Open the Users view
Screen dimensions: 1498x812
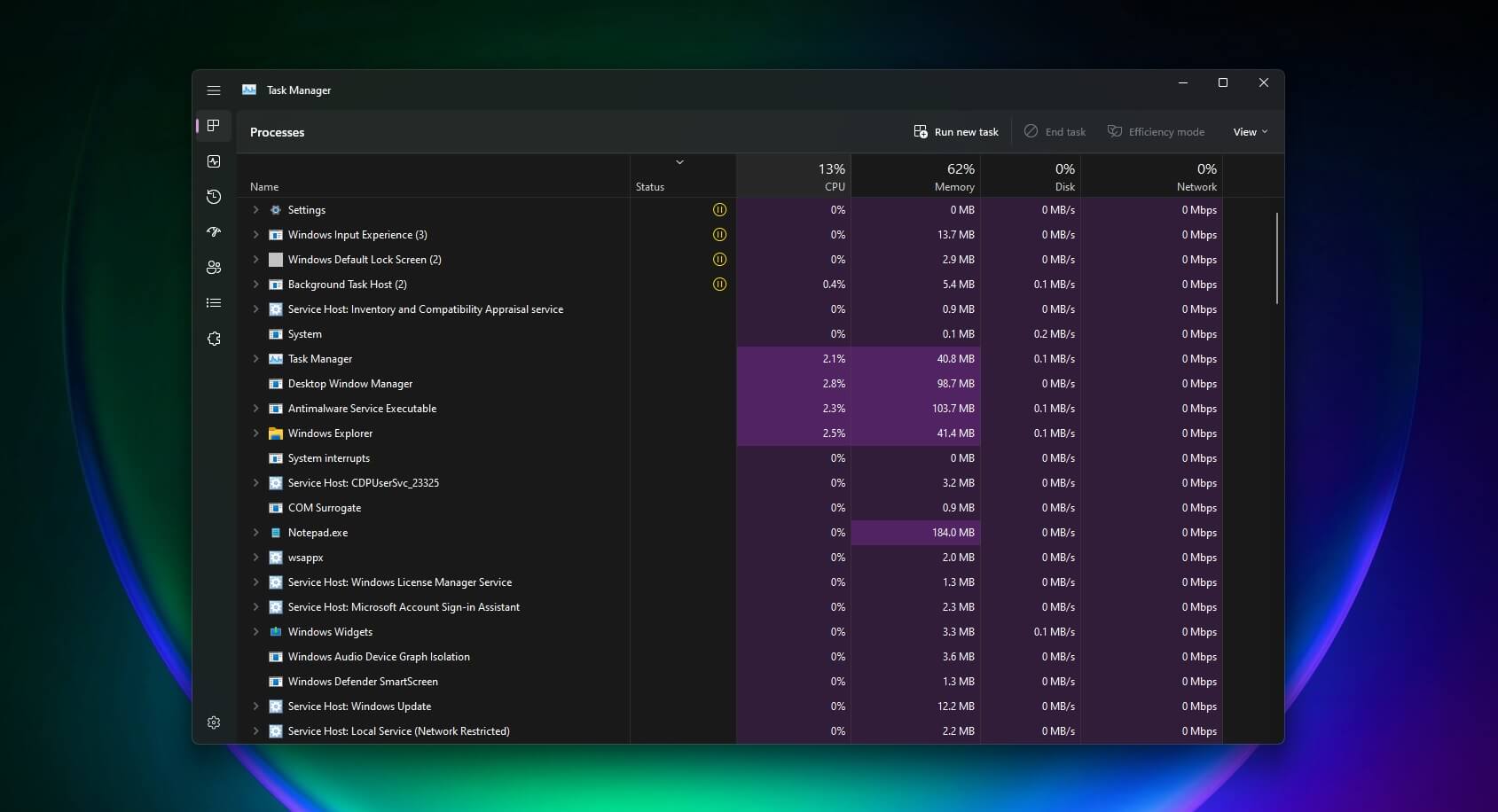tap(213, 268)
